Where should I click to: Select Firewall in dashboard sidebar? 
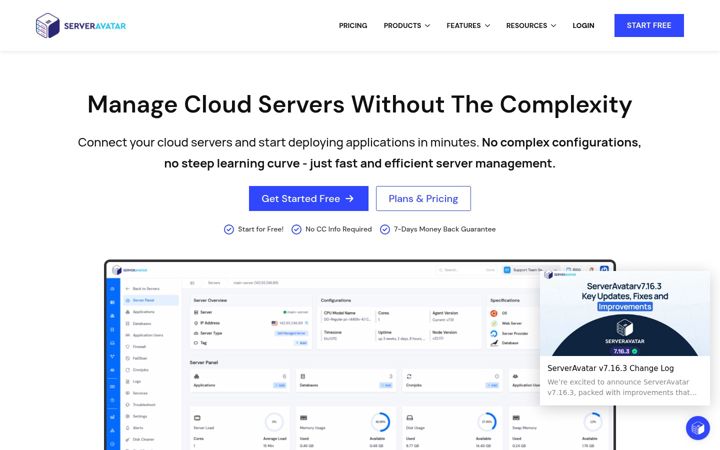click(136, 347)
